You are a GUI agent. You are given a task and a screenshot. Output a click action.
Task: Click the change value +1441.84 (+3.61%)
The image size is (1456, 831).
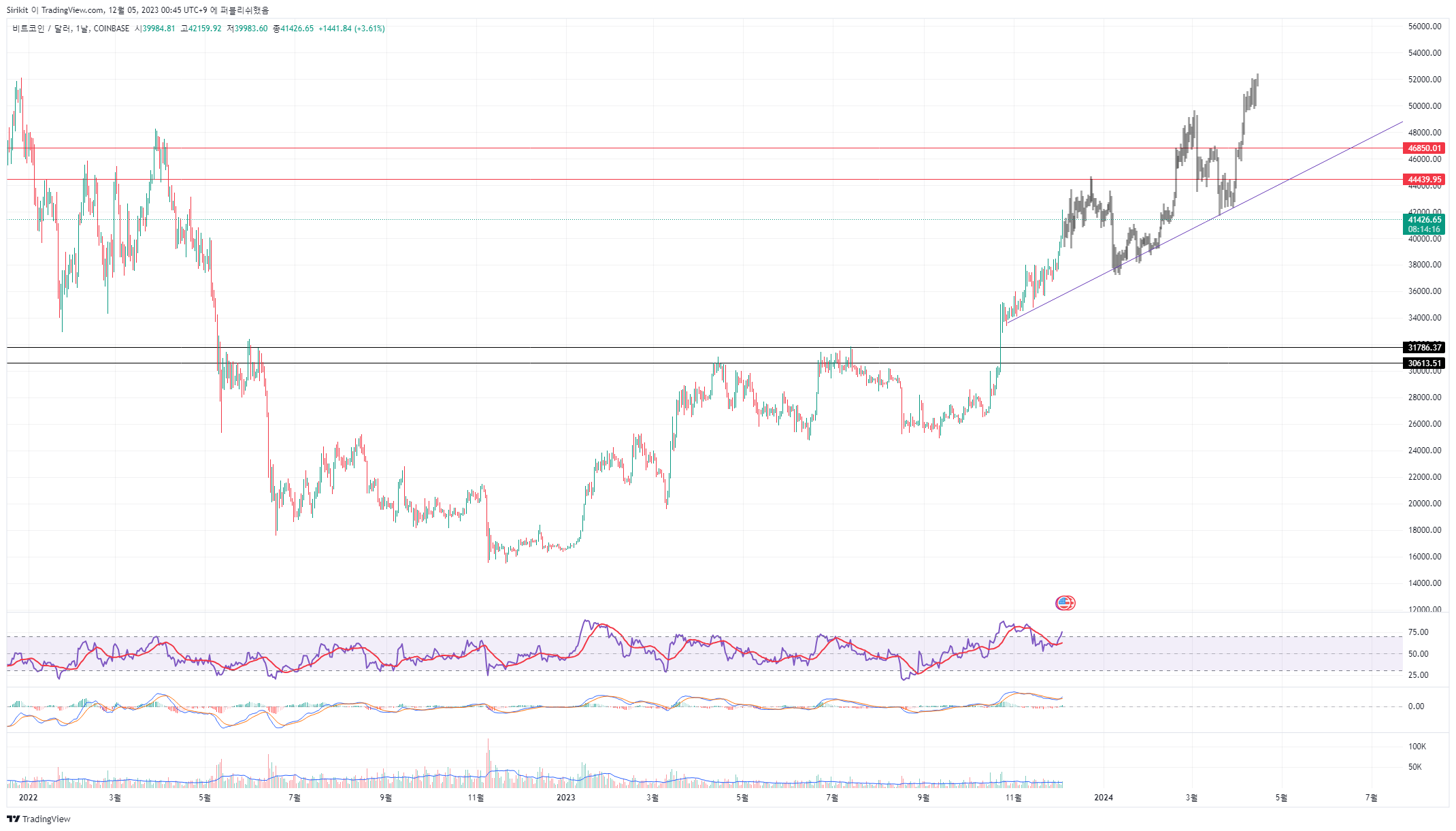click(x=352, y=29)
